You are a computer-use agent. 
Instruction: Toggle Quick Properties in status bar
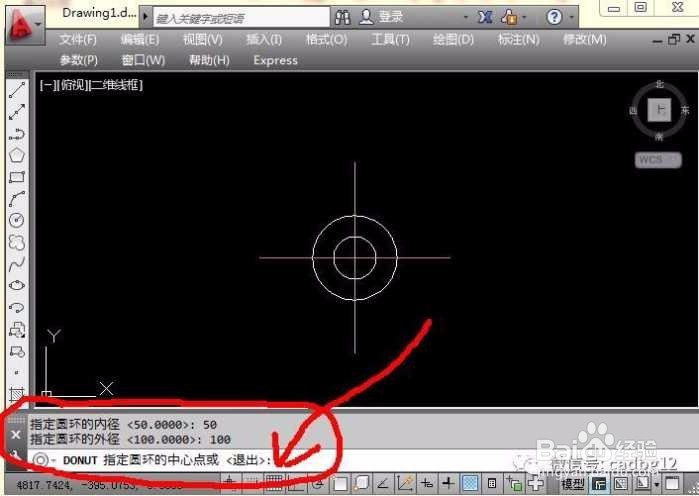pos(492,483)
